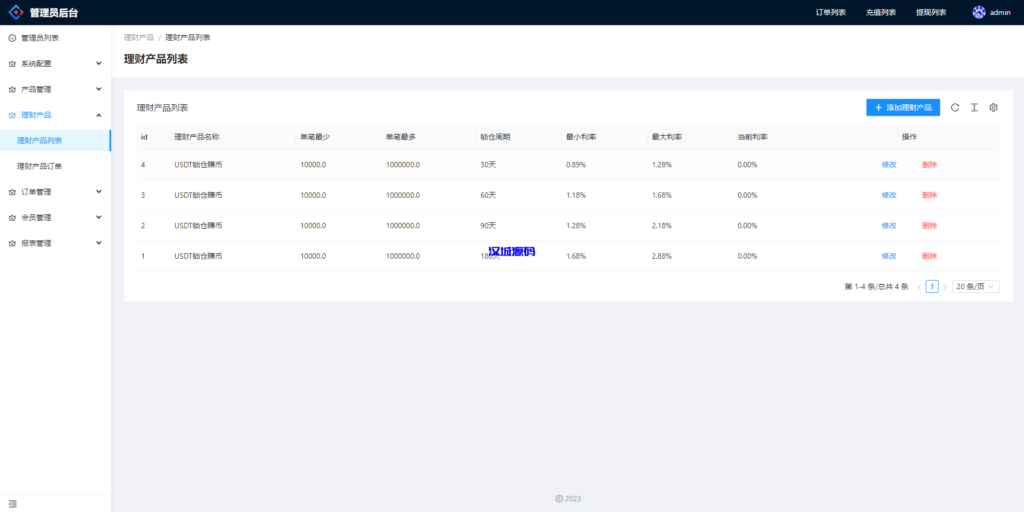Click 修改 for the 30天 product row

tap(889, 165)
